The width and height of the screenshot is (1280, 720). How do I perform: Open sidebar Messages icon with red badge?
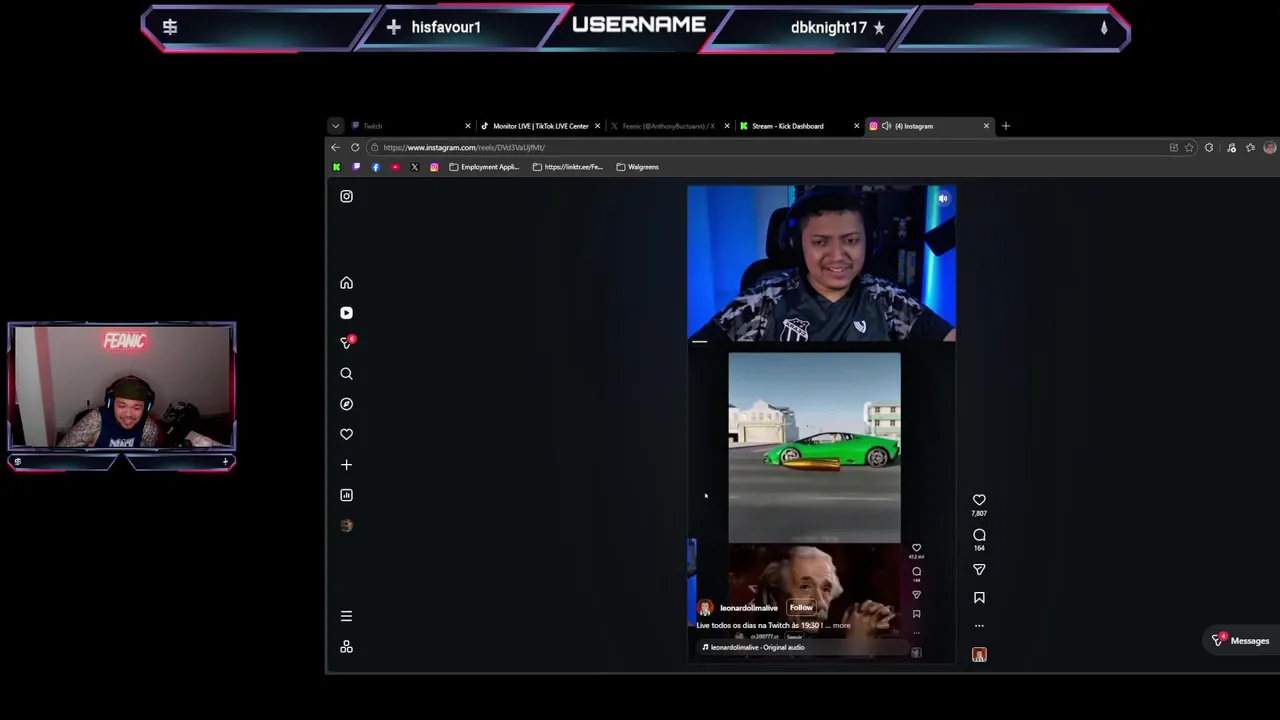pos(347,342)
